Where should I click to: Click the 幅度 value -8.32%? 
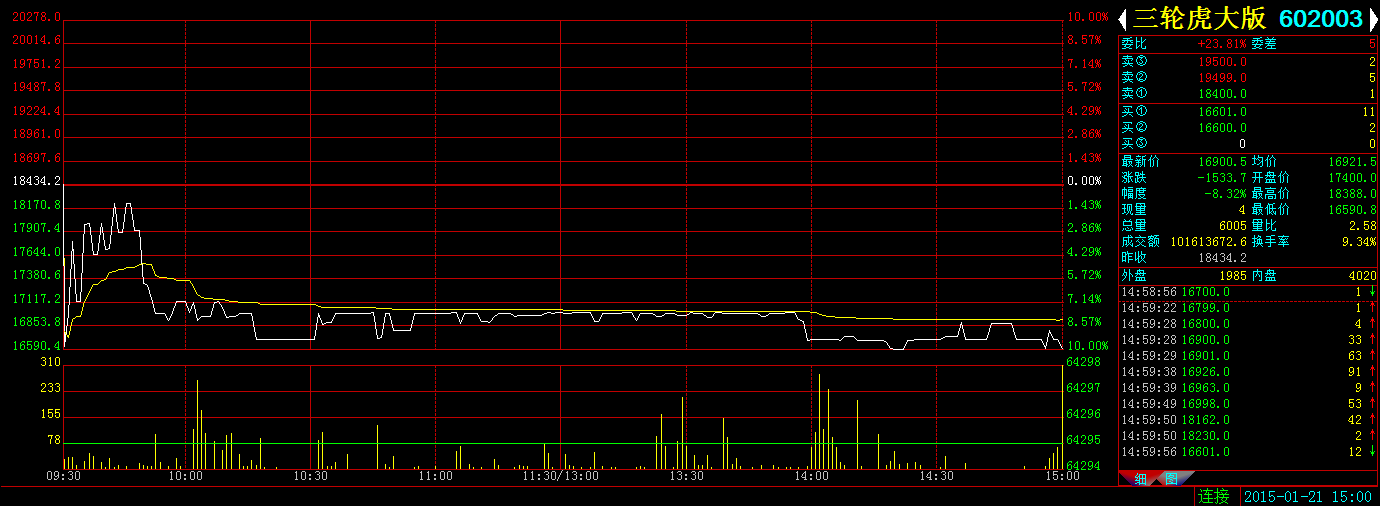pyautogui.click(x=1225, y=193)
